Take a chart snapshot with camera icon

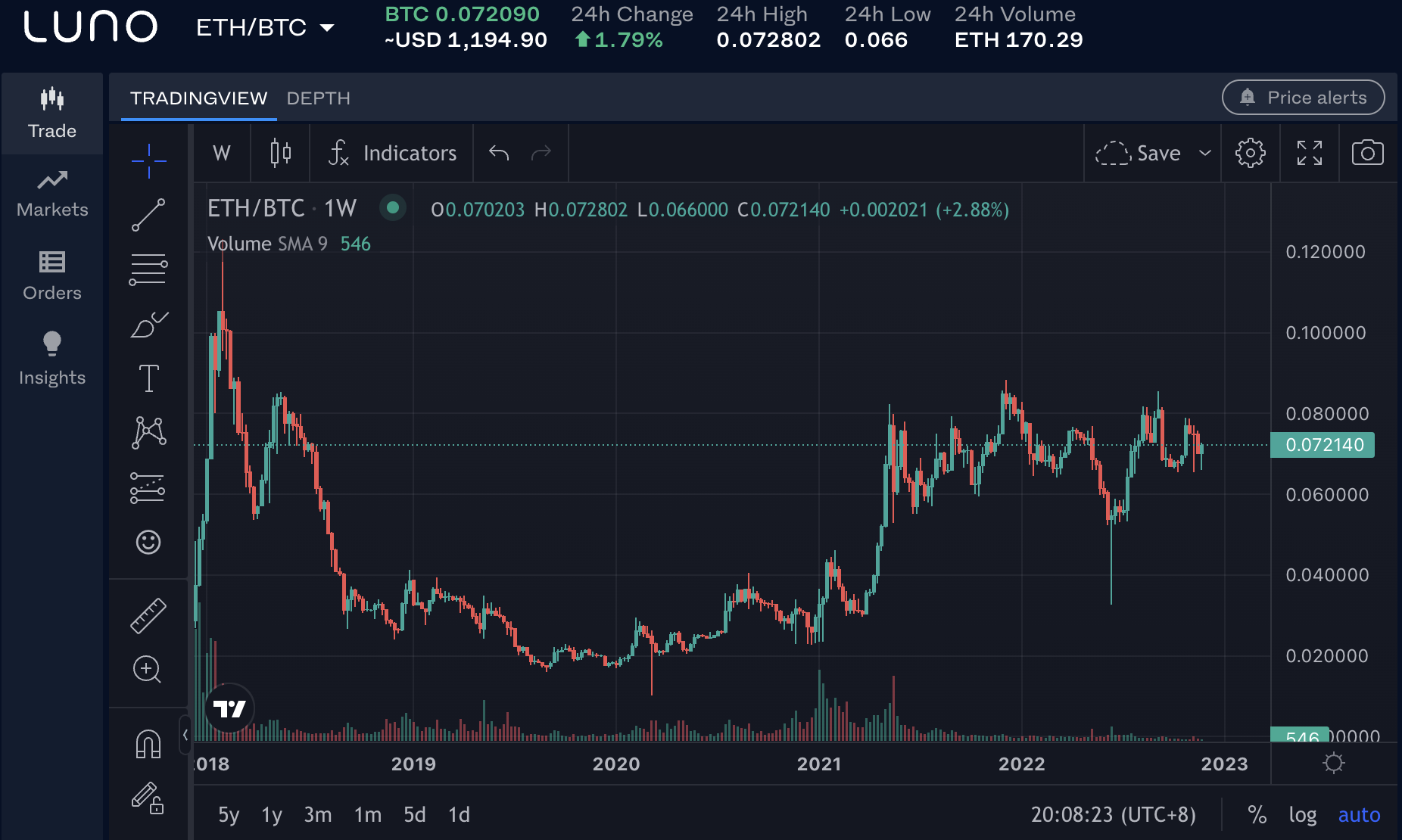pos(1367,153)
